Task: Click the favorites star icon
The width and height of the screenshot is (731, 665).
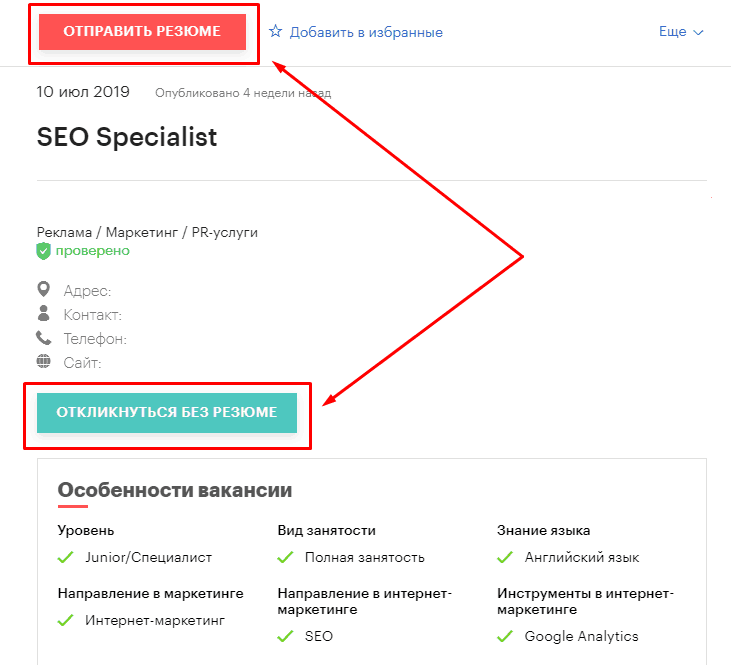Action: [x=276, y=32]
